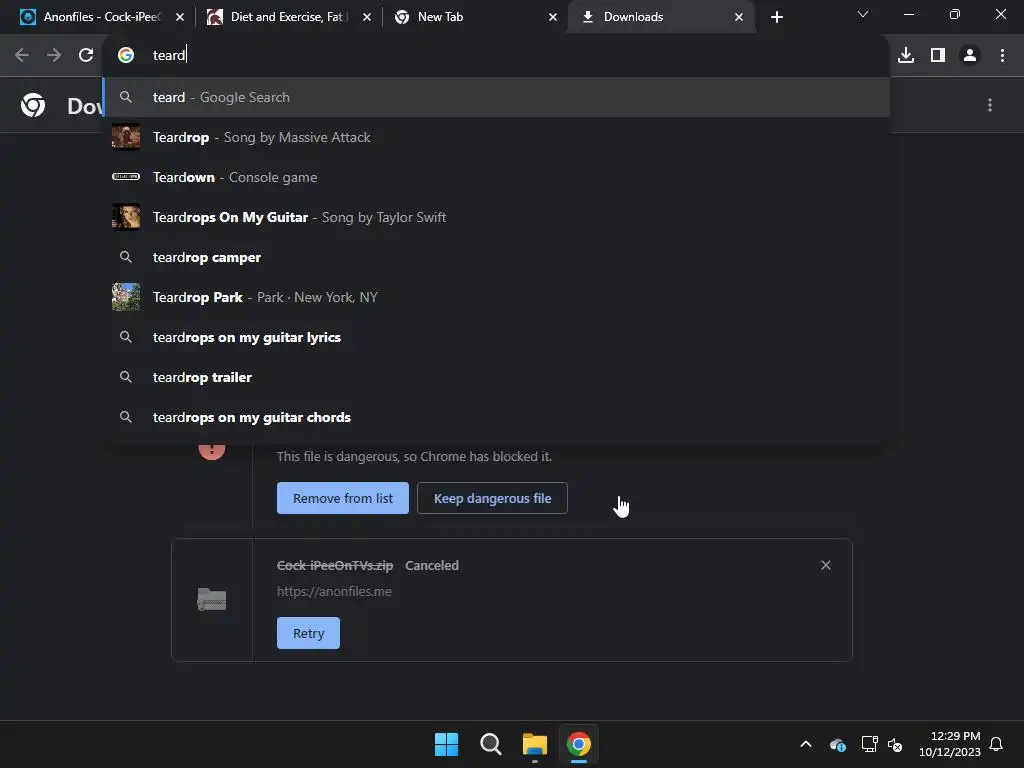Open the Chrome downloads toolbar icon
Image resolution: width=1024 pixels, height=768 pixels.
click(x=906, y=55)
